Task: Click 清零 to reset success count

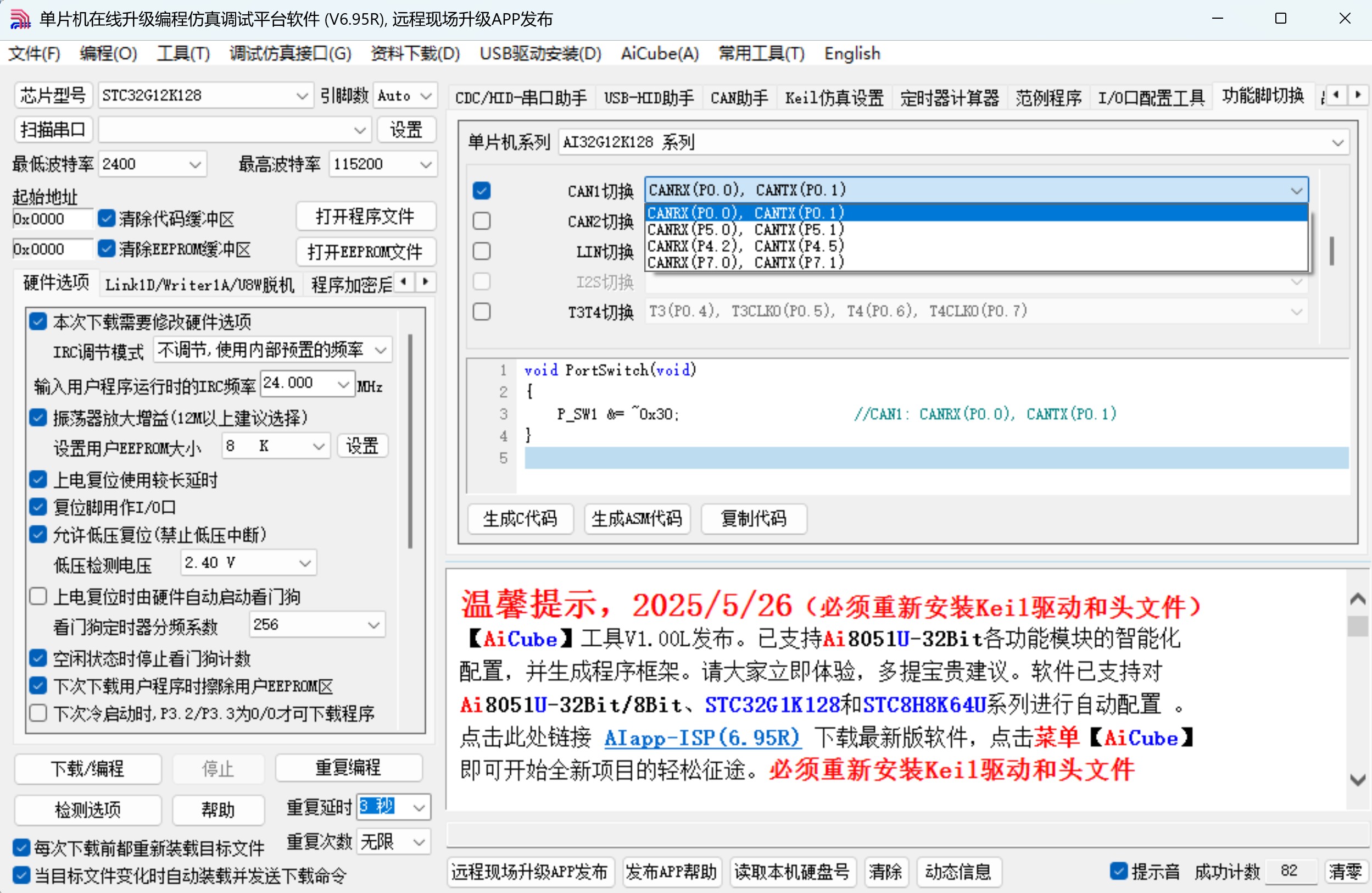Action: tap(1345, 871)
